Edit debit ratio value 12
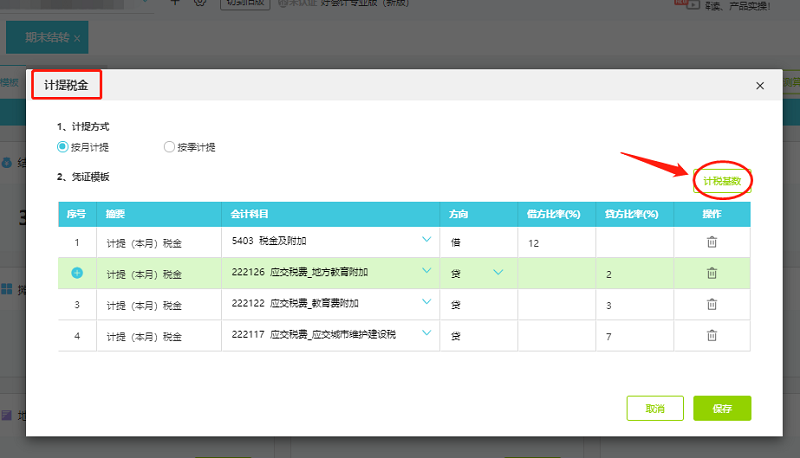The image size is (800, 458). tap(557, 243)
